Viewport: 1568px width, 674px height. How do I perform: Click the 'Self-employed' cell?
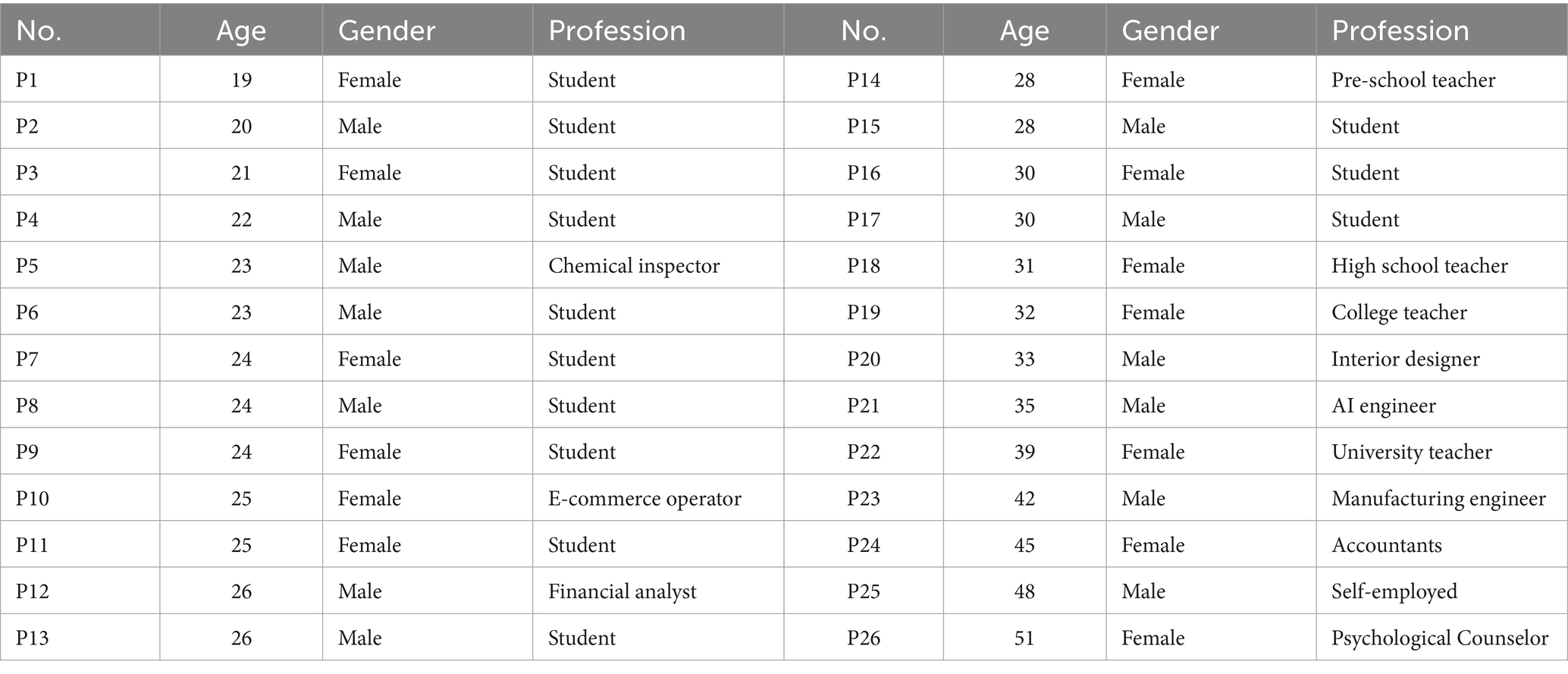point(1394,591)
